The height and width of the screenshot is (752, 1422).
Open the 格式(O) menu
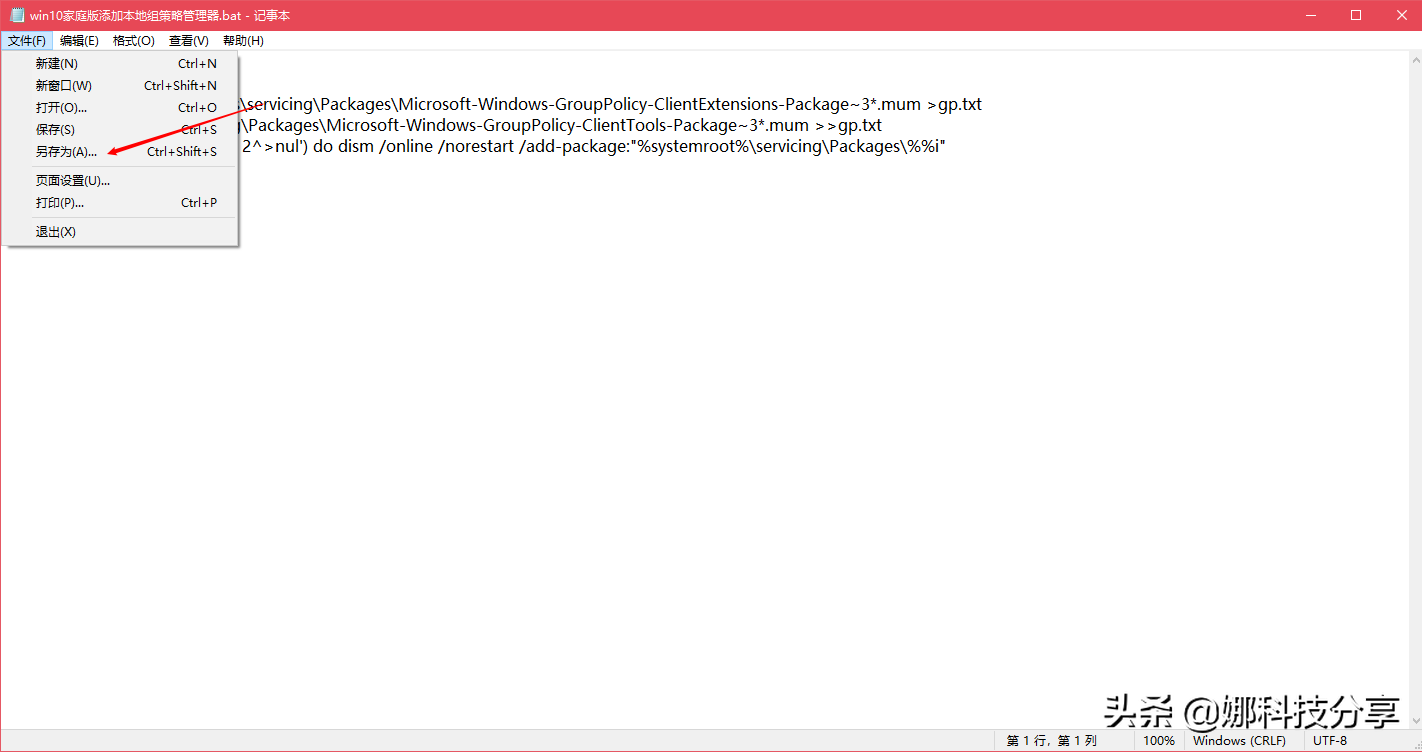click(x=134, y=41)
